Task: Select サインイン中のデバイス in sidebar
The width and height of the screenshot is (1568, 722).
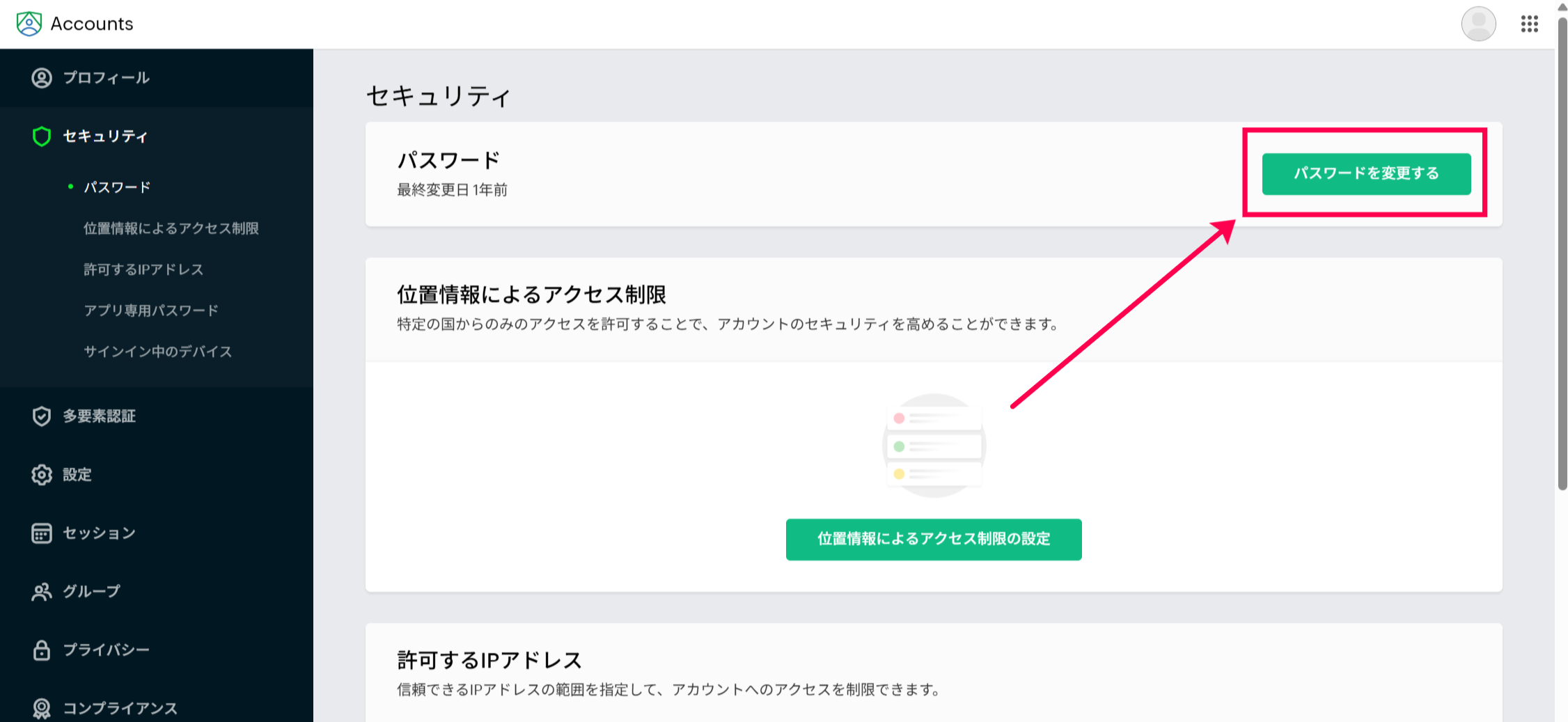Action: (158, 352)
